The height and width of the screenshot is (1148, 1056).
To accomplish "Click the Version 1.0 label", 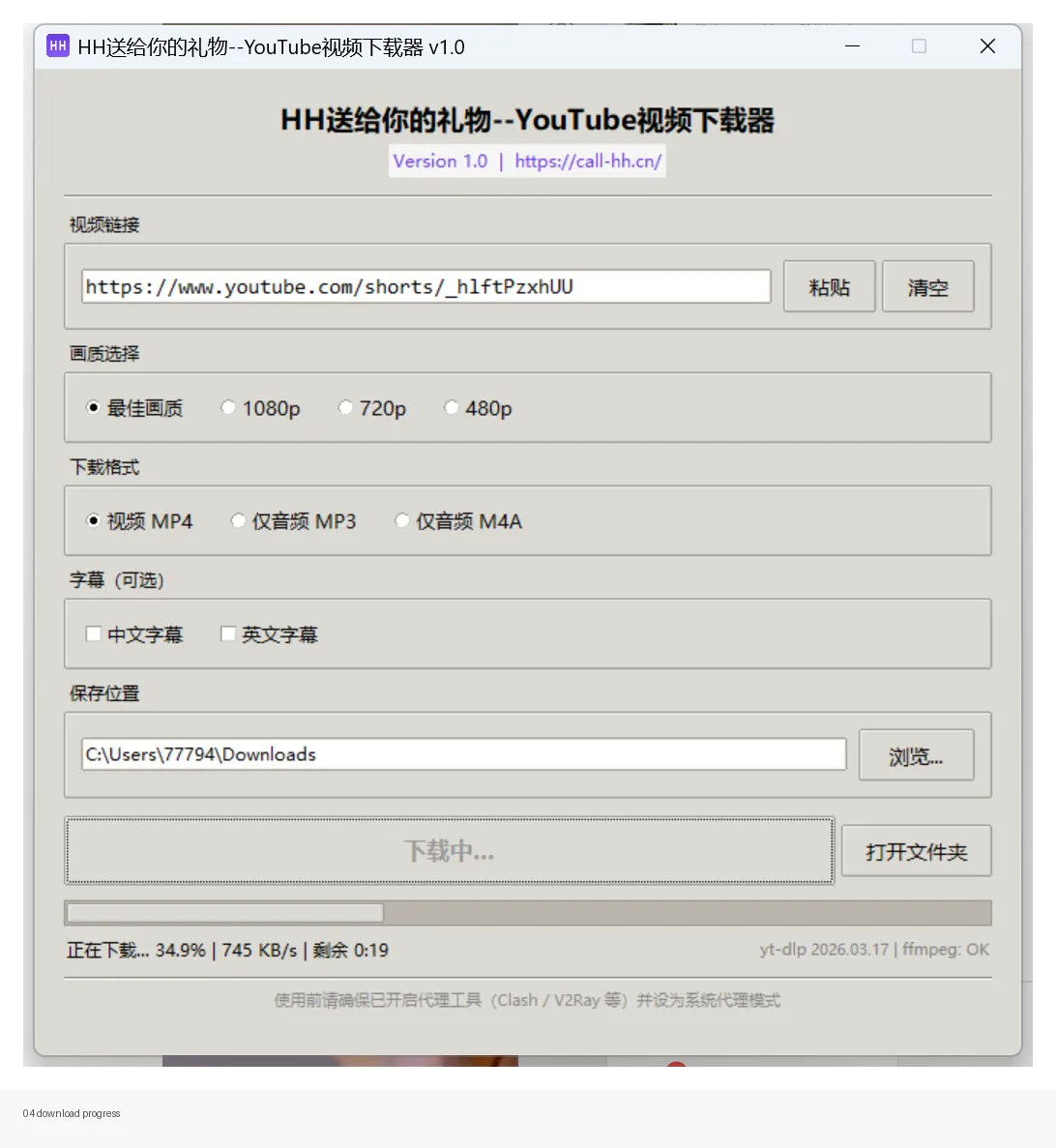I will [440, 161].
